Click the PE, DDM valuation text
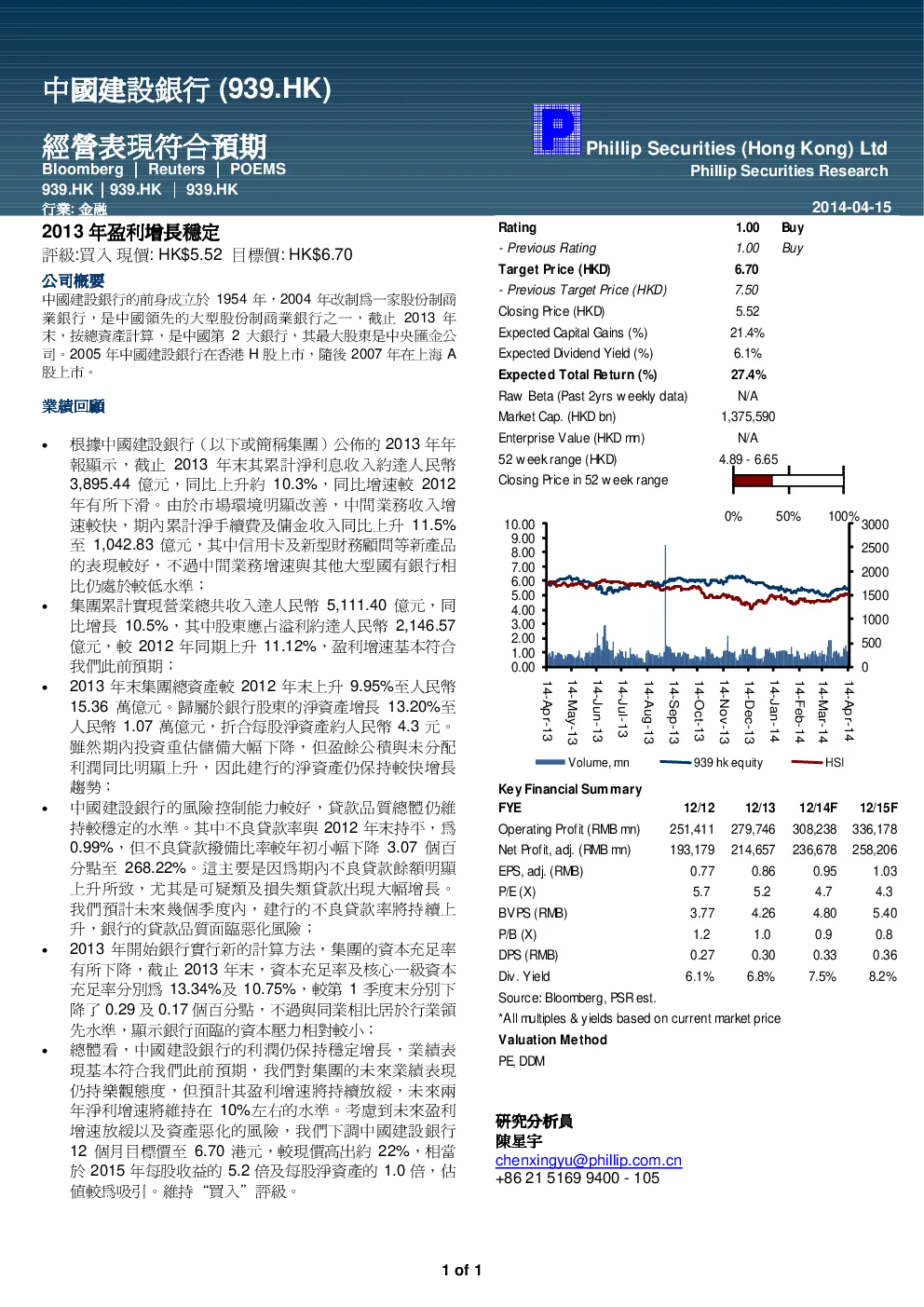Image resolution: width=924 pixels, height=1307 pixels. [522, 1061]
